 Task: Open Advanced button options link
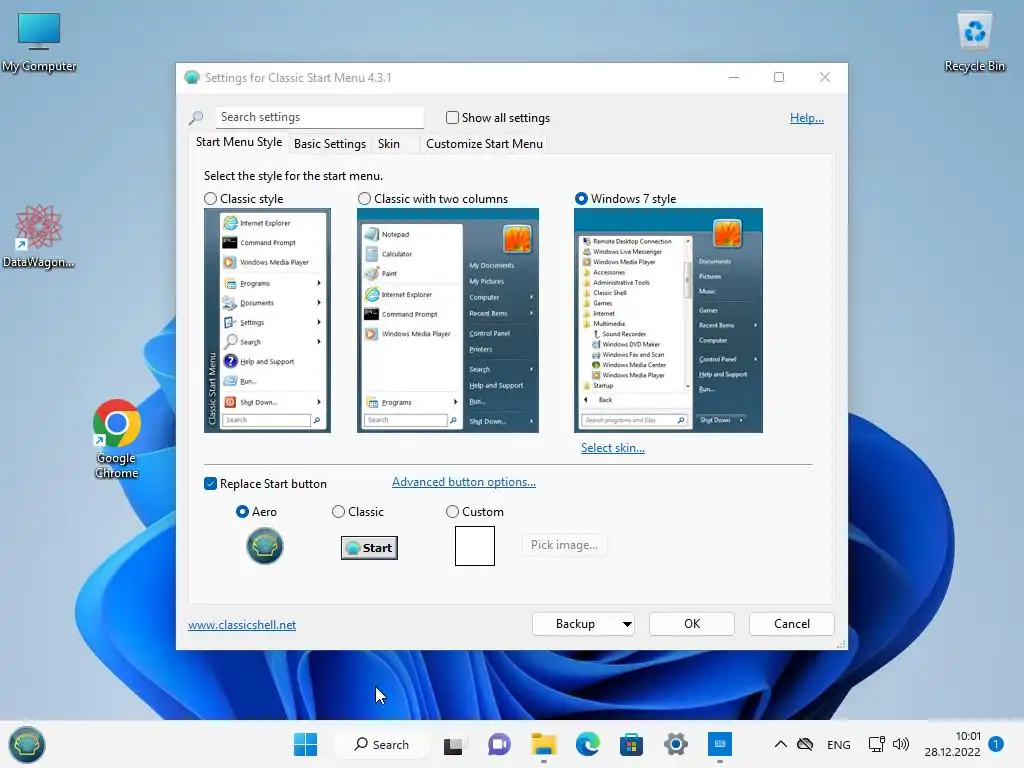464,482
